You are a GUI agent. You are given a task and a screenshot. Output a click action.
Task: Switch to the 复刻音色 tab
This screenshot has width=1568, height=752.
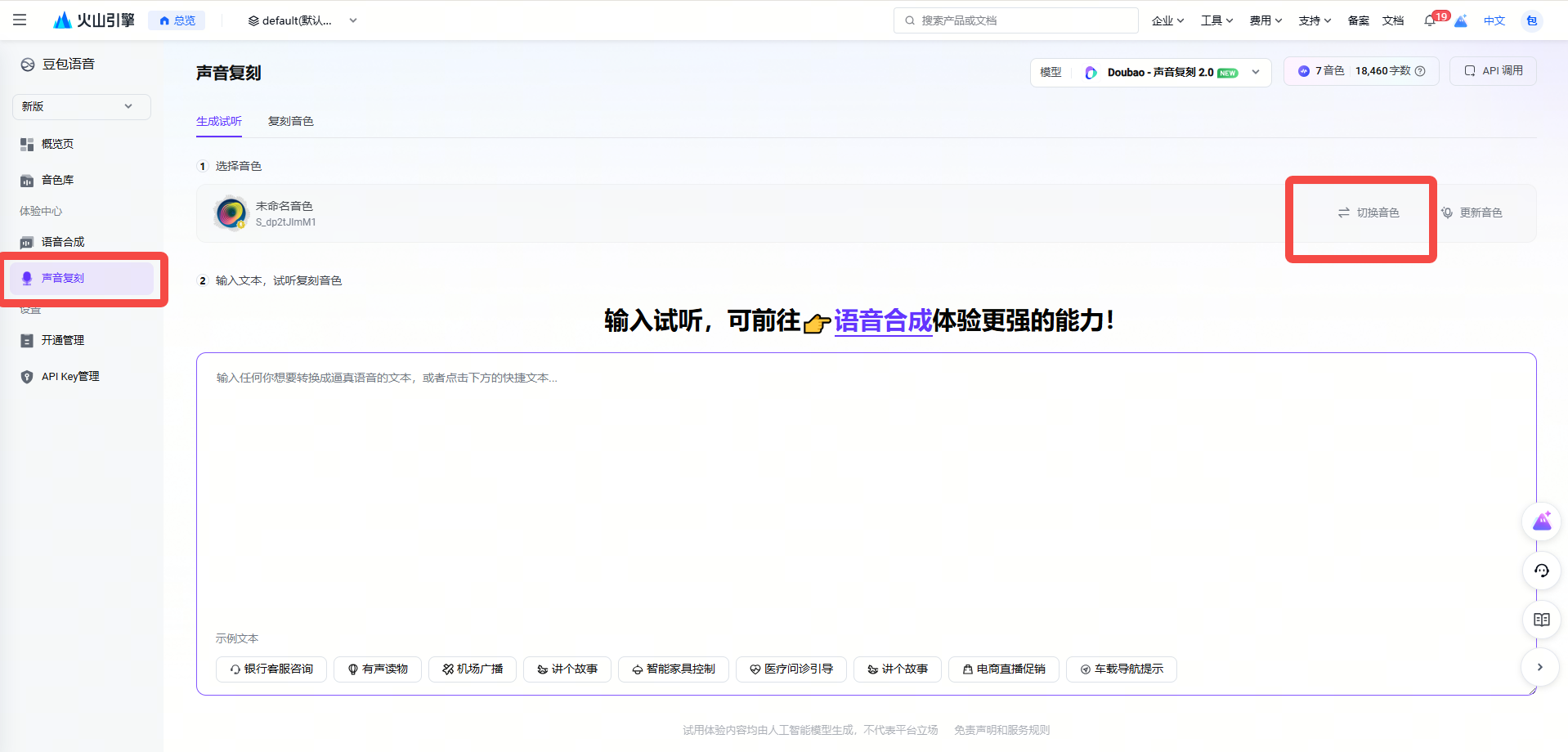coord(291,121)
